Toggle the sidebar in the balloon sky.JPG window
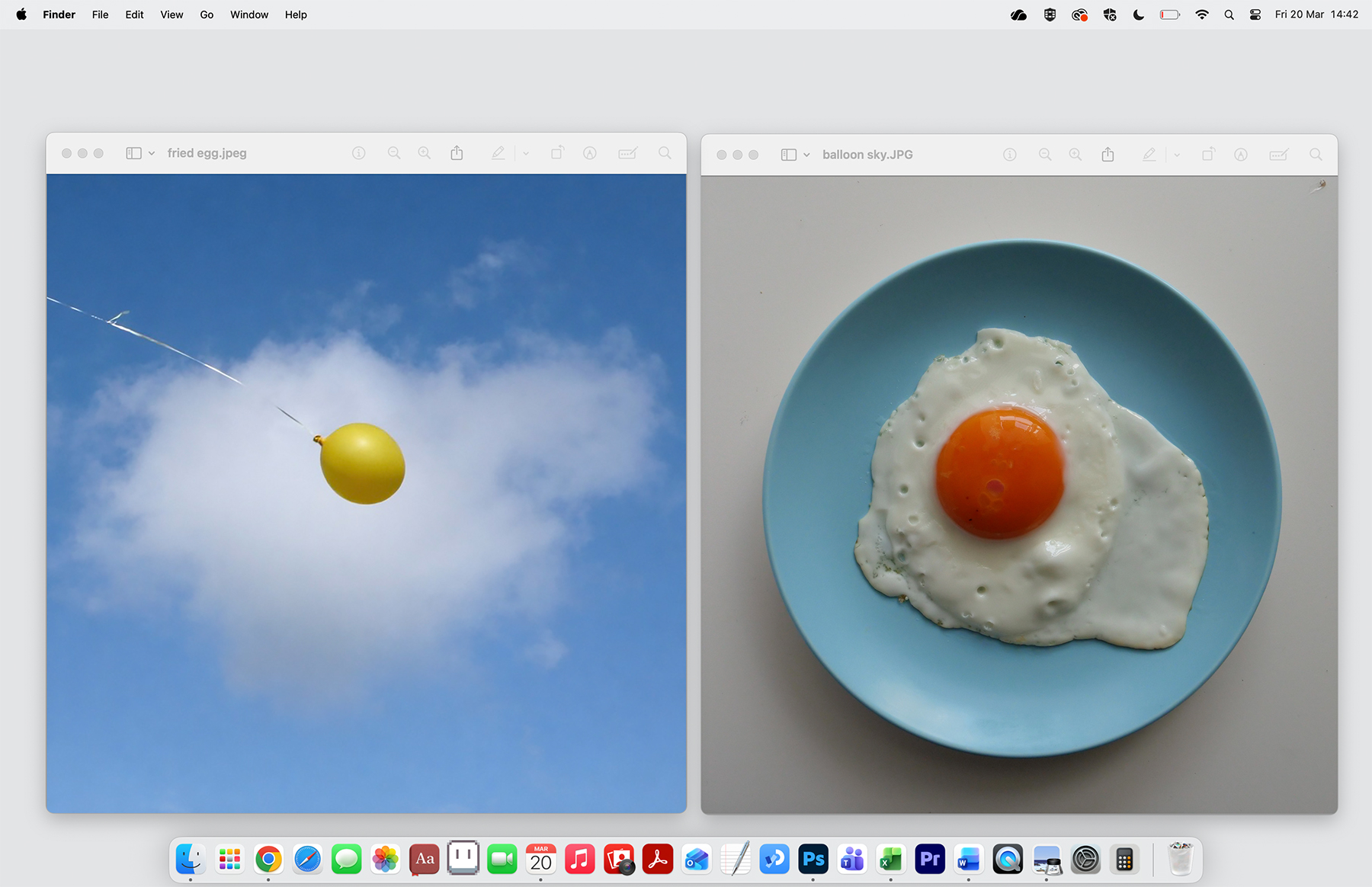Viewport: 1372px width, 887px height. (x=789, y=154)
